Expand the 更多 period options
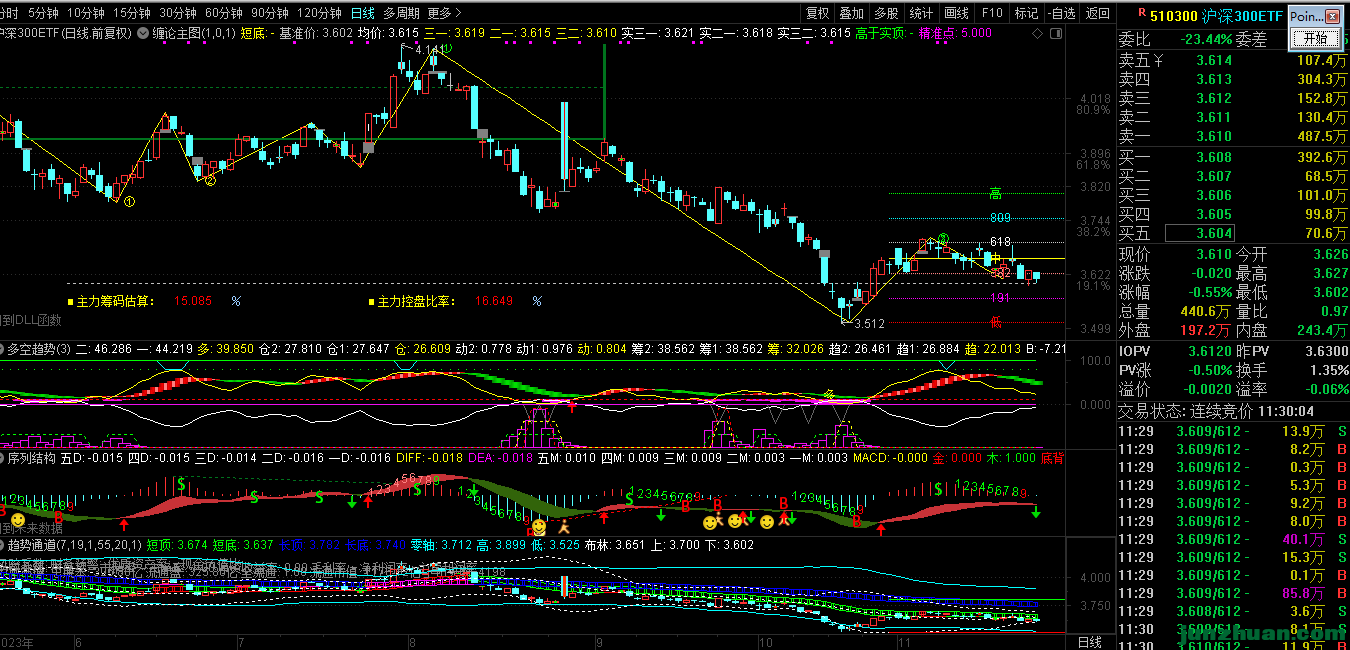The width and height of the screenshot is (1350, 650). tap(443, 13)
